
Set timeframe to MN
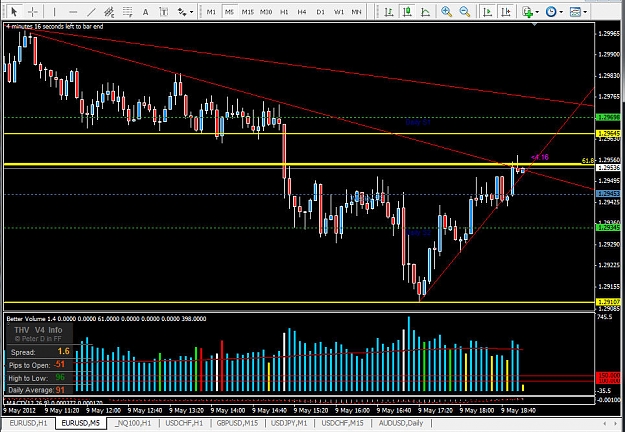[356, 12]
